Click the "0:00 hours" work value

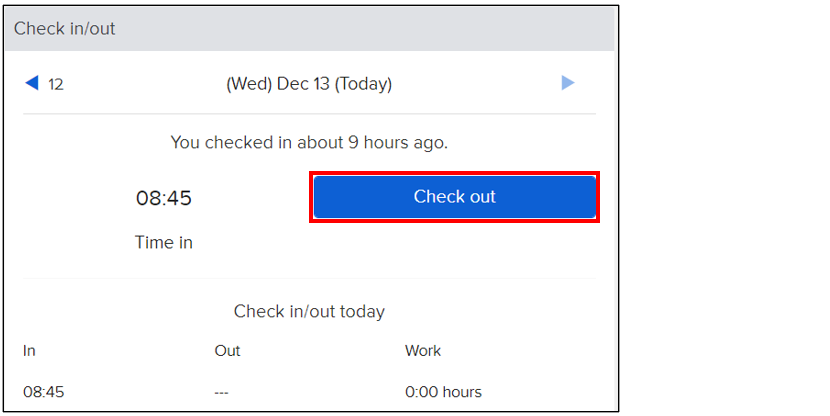coord(443,392)
